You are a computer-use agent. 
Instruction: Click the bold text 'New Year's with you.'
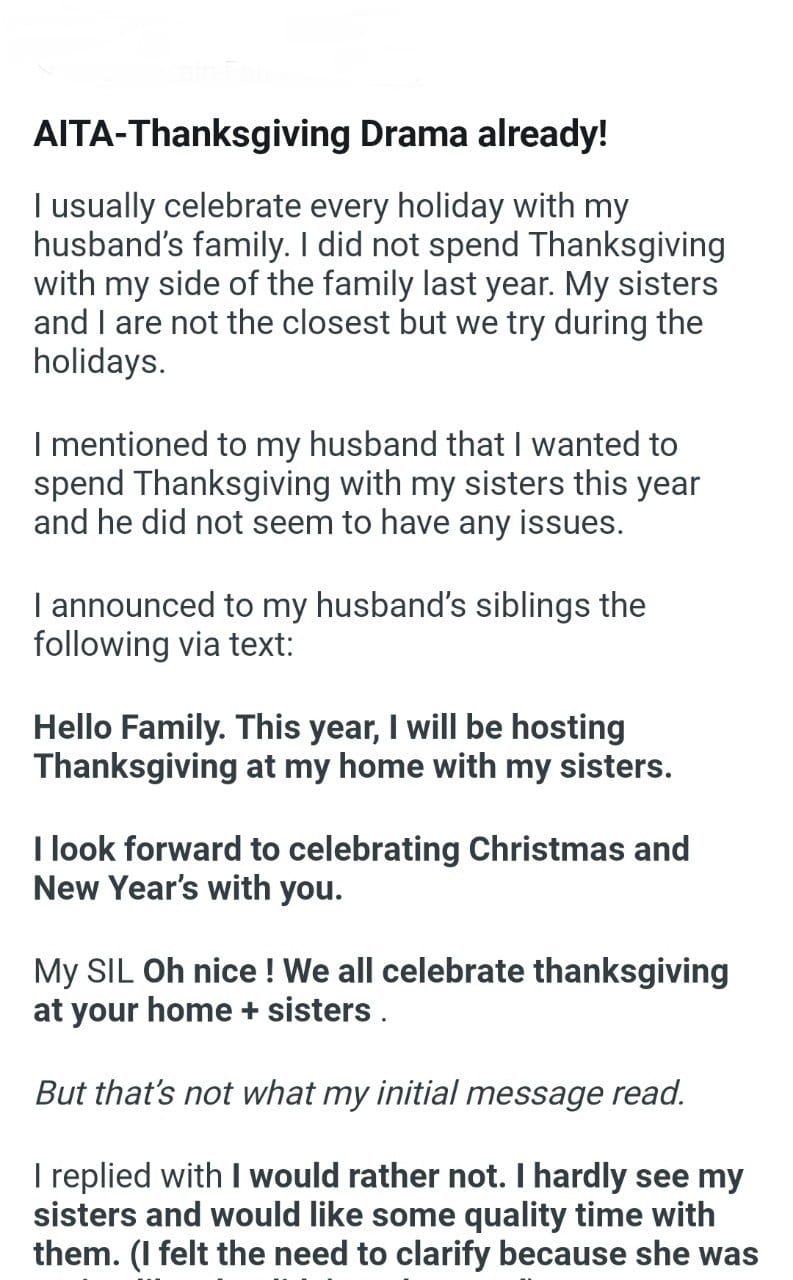point(188,888)
